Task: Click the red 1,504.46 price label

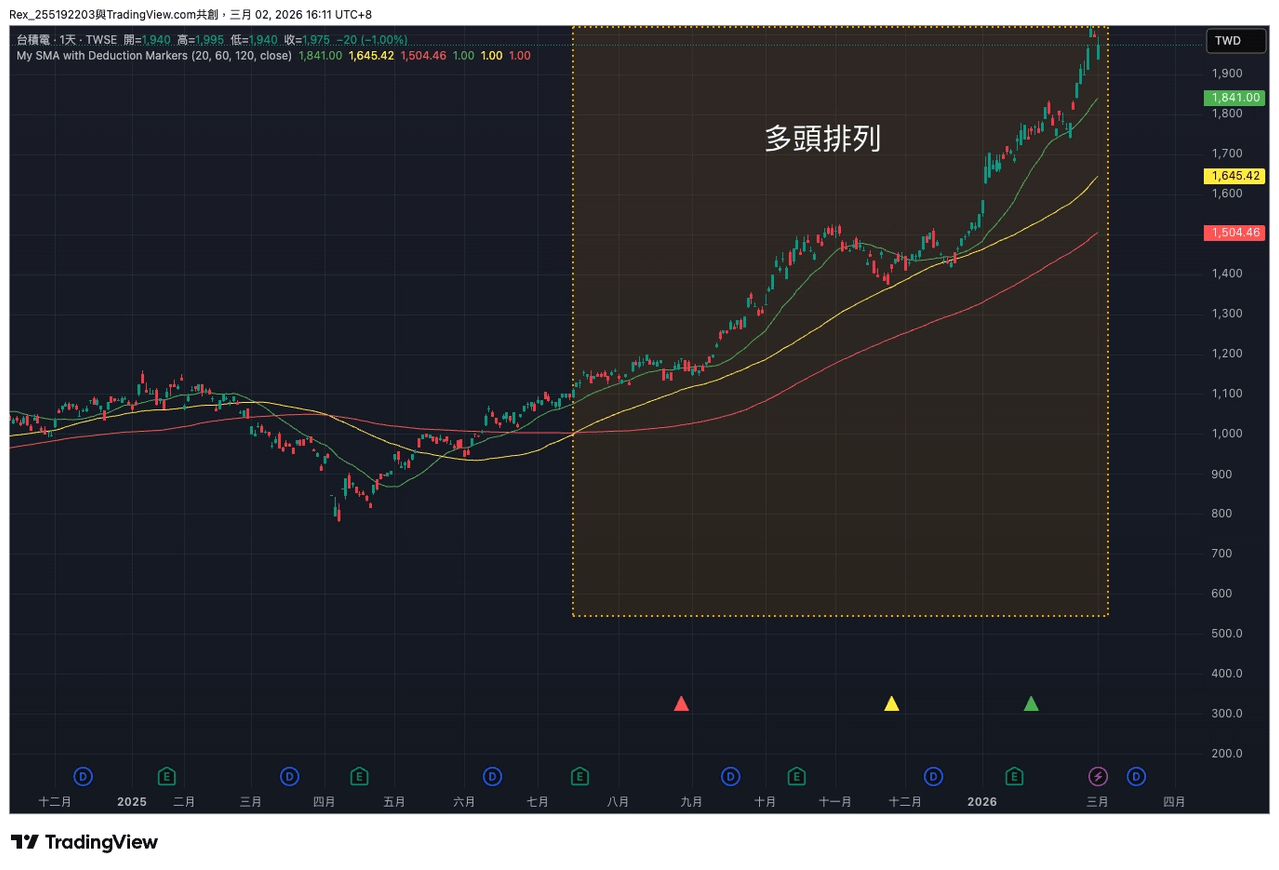Action: point(1234,233)
